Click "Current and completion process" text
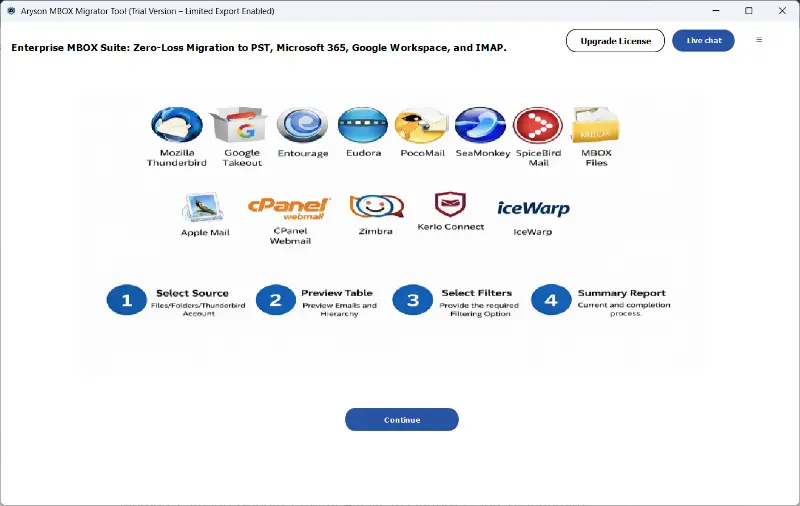 pyautogui.click(x=624, y=309)
